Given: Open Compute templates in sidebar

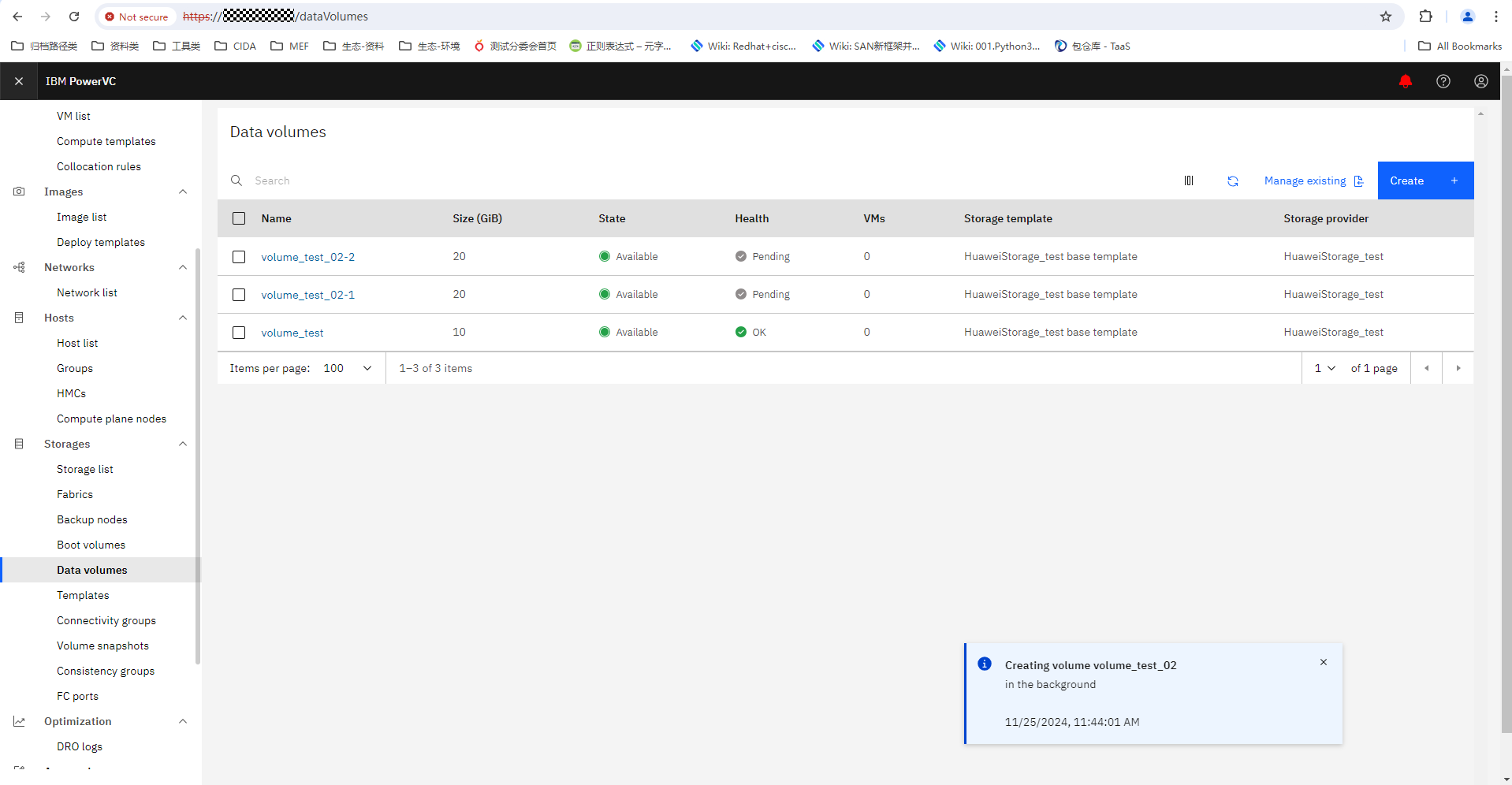Looking at the screenshot, I should point(106,141).
